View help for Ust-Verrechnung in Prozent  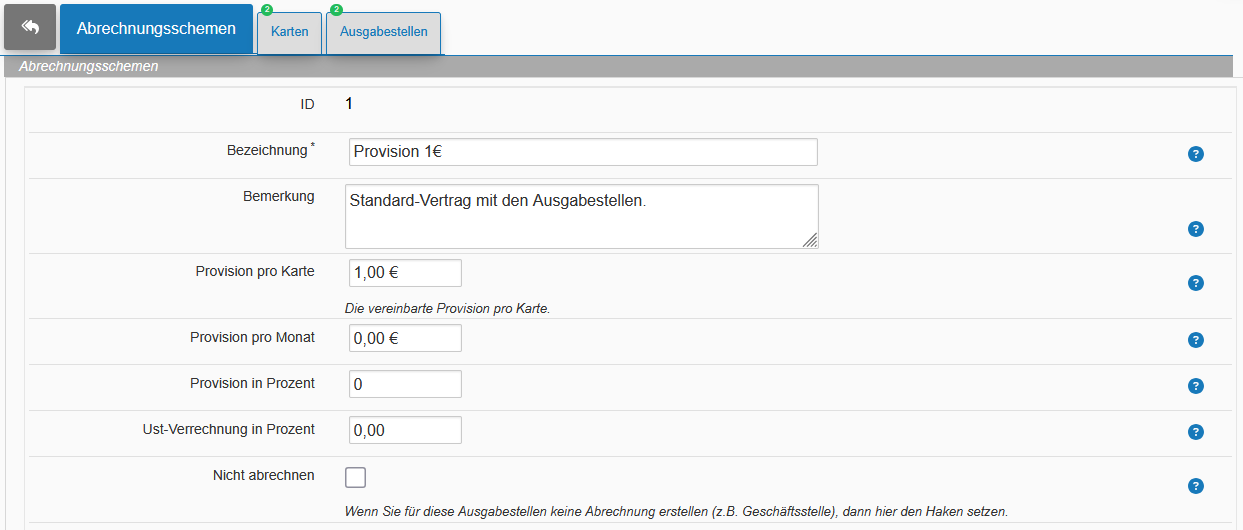[1195, 432]
